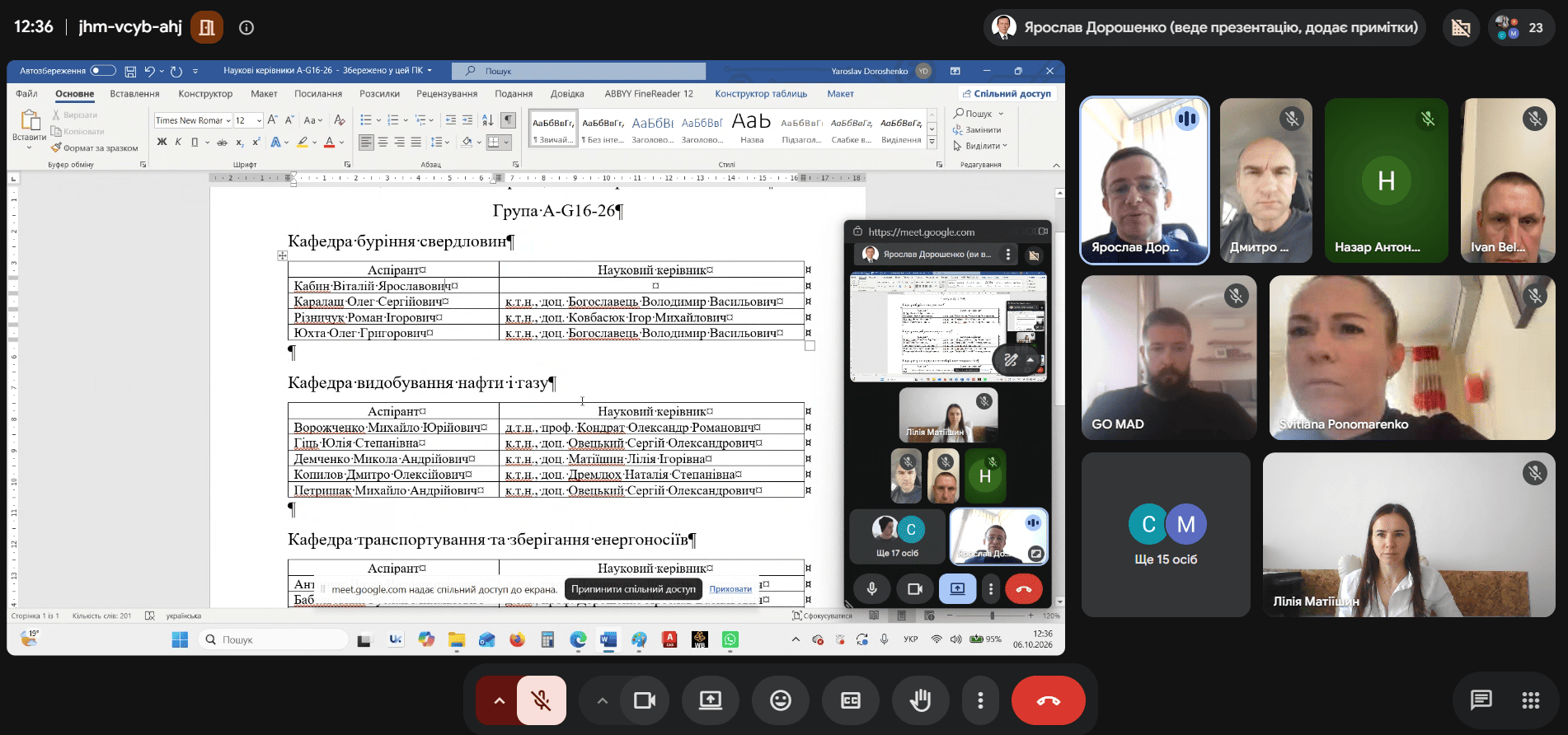Center-align the paragraph in the Word ribbon

click(383, 142)
